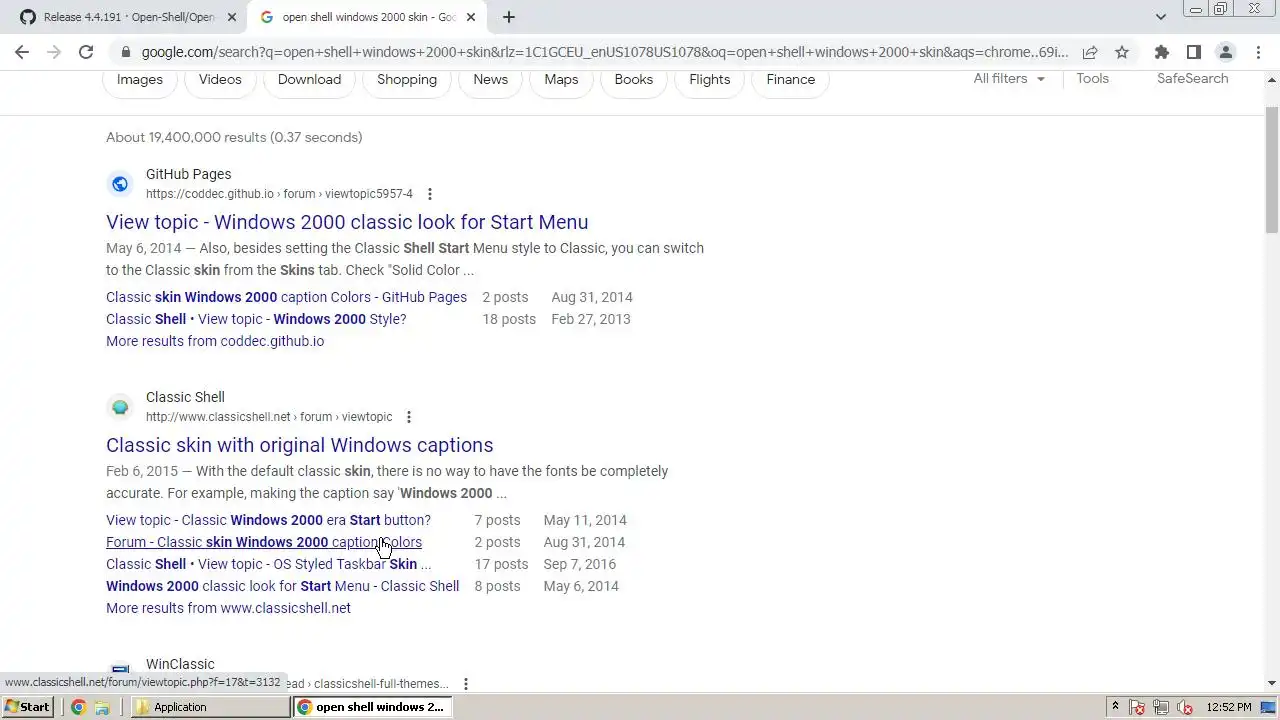Reload the Google search page
Screen dimensions: 1280x720
86,52
